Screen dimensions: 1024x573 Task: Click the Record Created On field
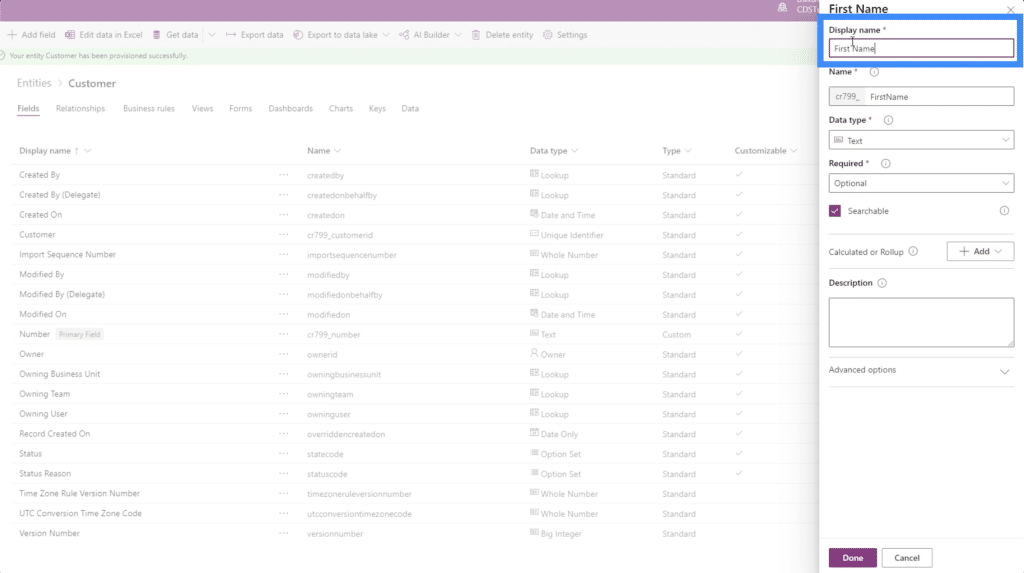pos(54,433)
